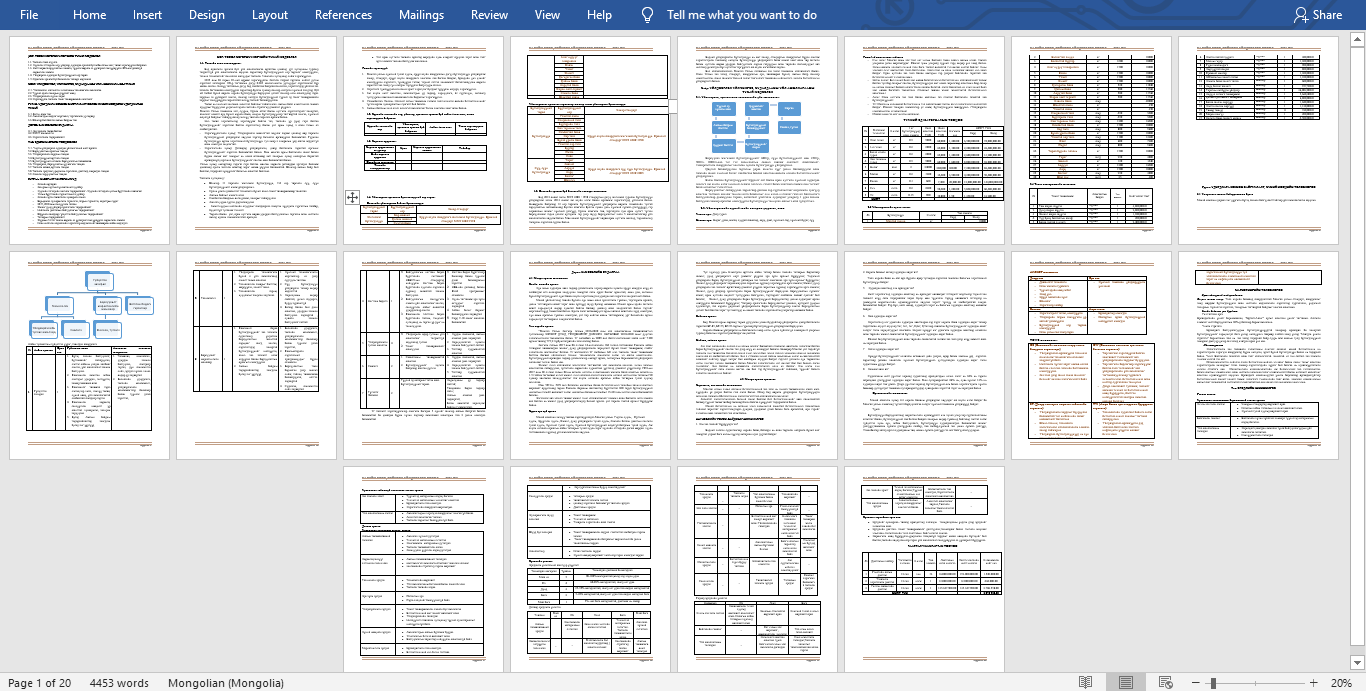Switch to Read Mode view
Screen dimensions: 1366x691
click(x=1085, y=683)
